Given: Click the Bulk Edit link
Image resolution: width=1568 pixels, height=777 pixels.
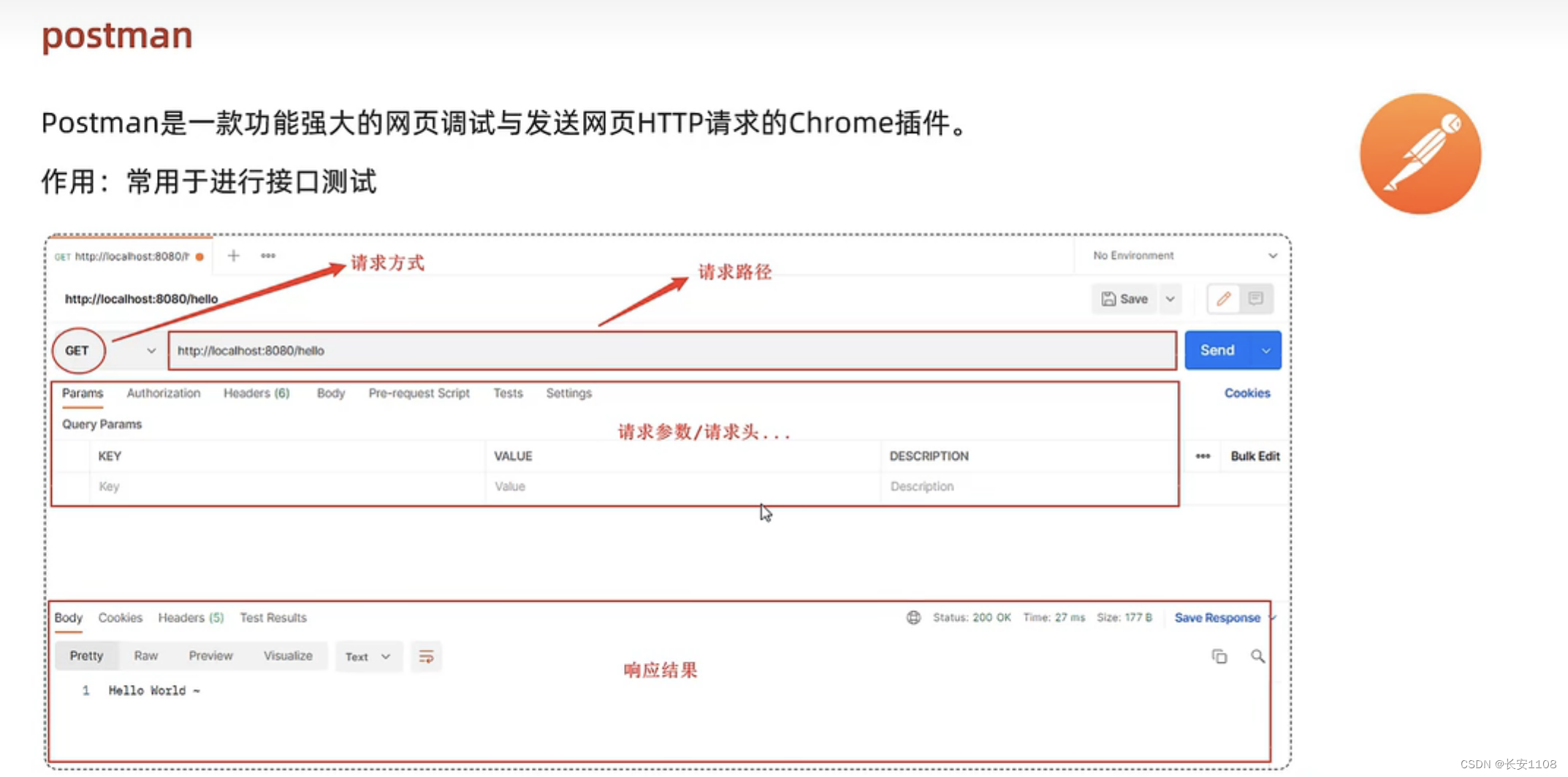Looking at the screenshot, I should click(x=1255, y=456).
